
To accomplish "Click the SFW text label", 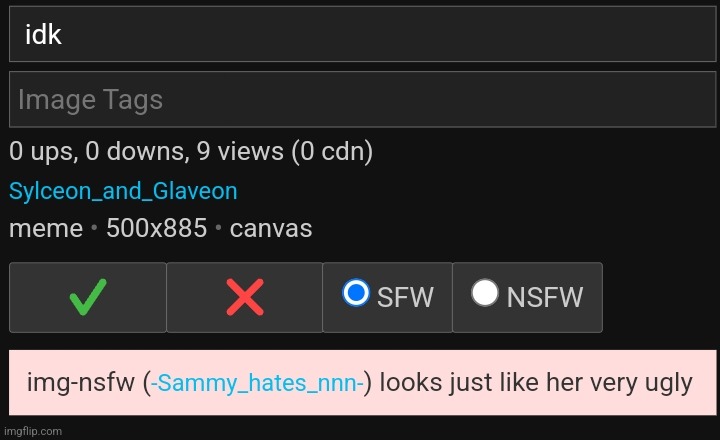I will [x=405, y=297].
